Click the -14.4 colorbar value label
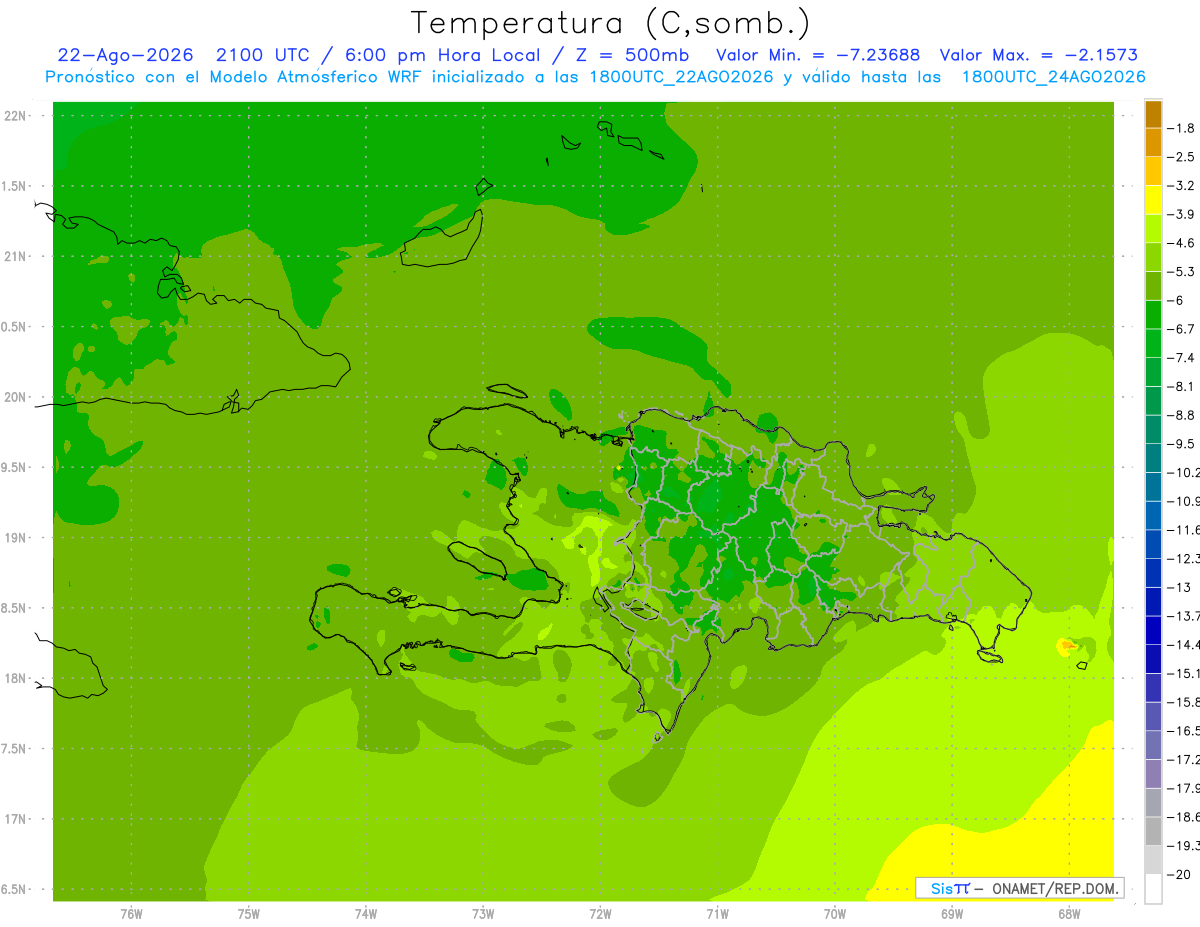Viewport: 1200px width, 927px height. pos(1183,645)
